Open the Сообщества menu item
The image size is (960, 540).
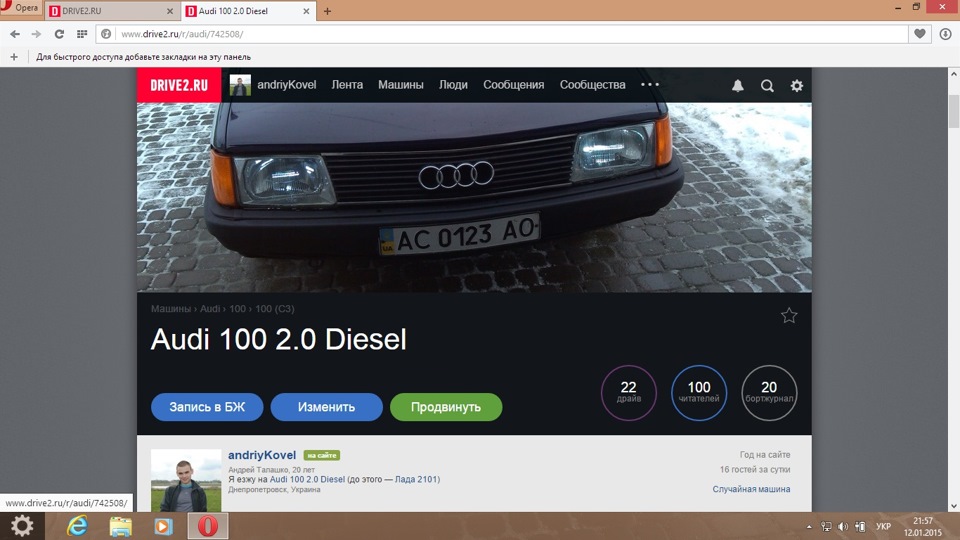[x=593, y=85]
